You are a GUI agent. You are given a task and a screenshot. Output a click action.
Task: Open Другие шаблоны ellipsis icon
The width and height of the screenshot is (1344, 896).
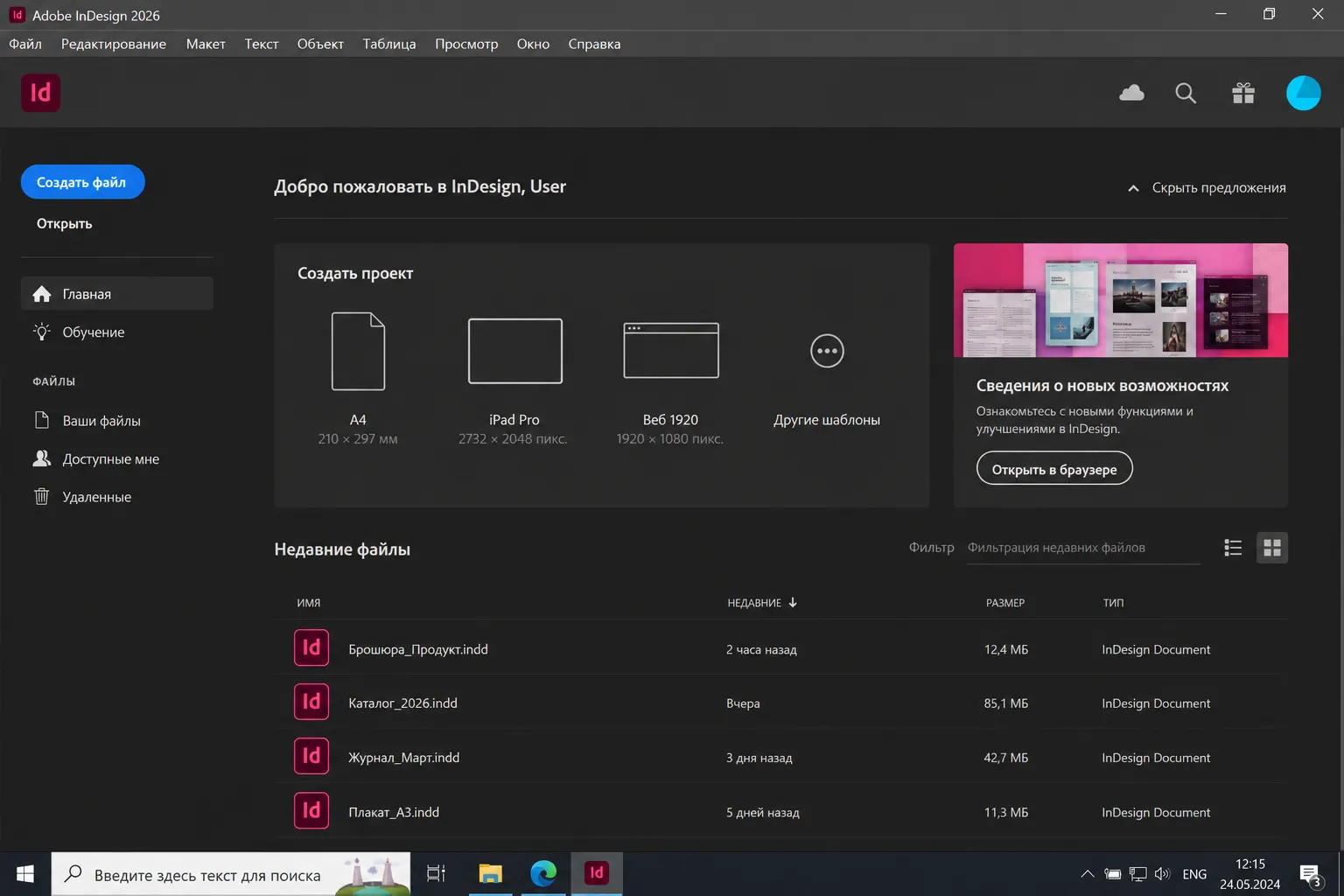[x=827, y=351]
